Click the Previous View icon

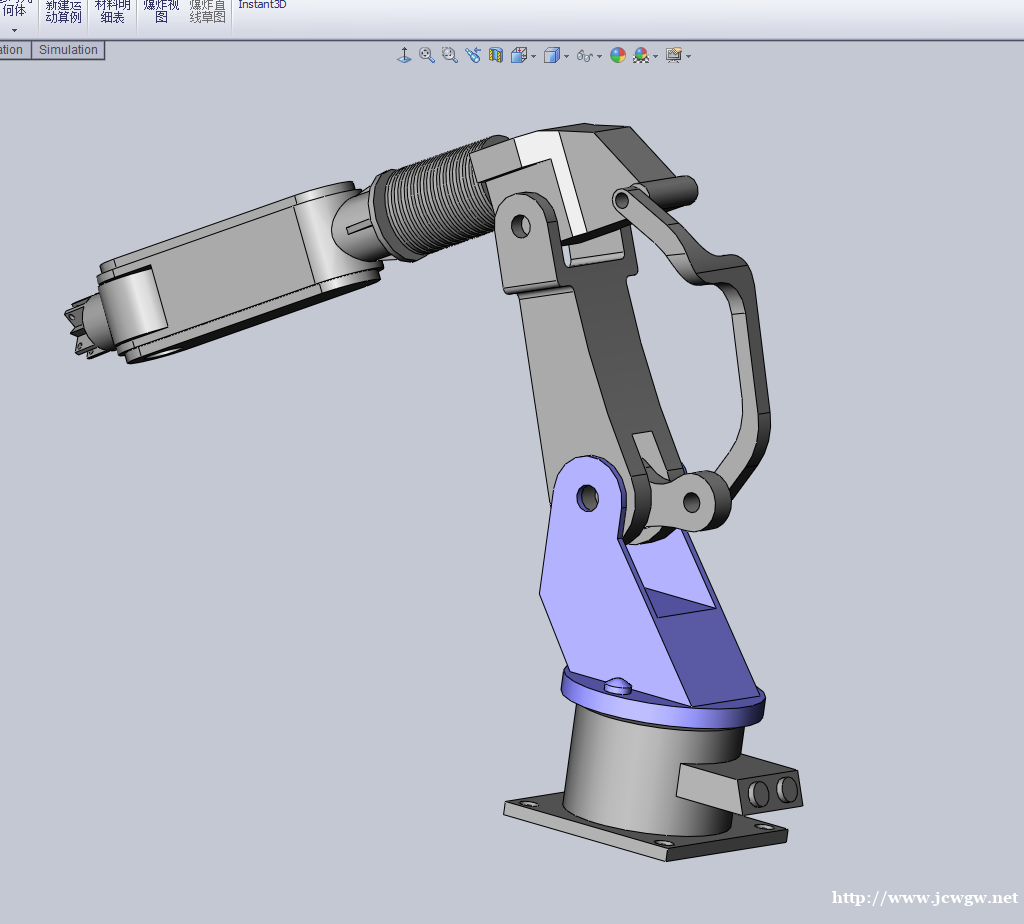(473, 55)
